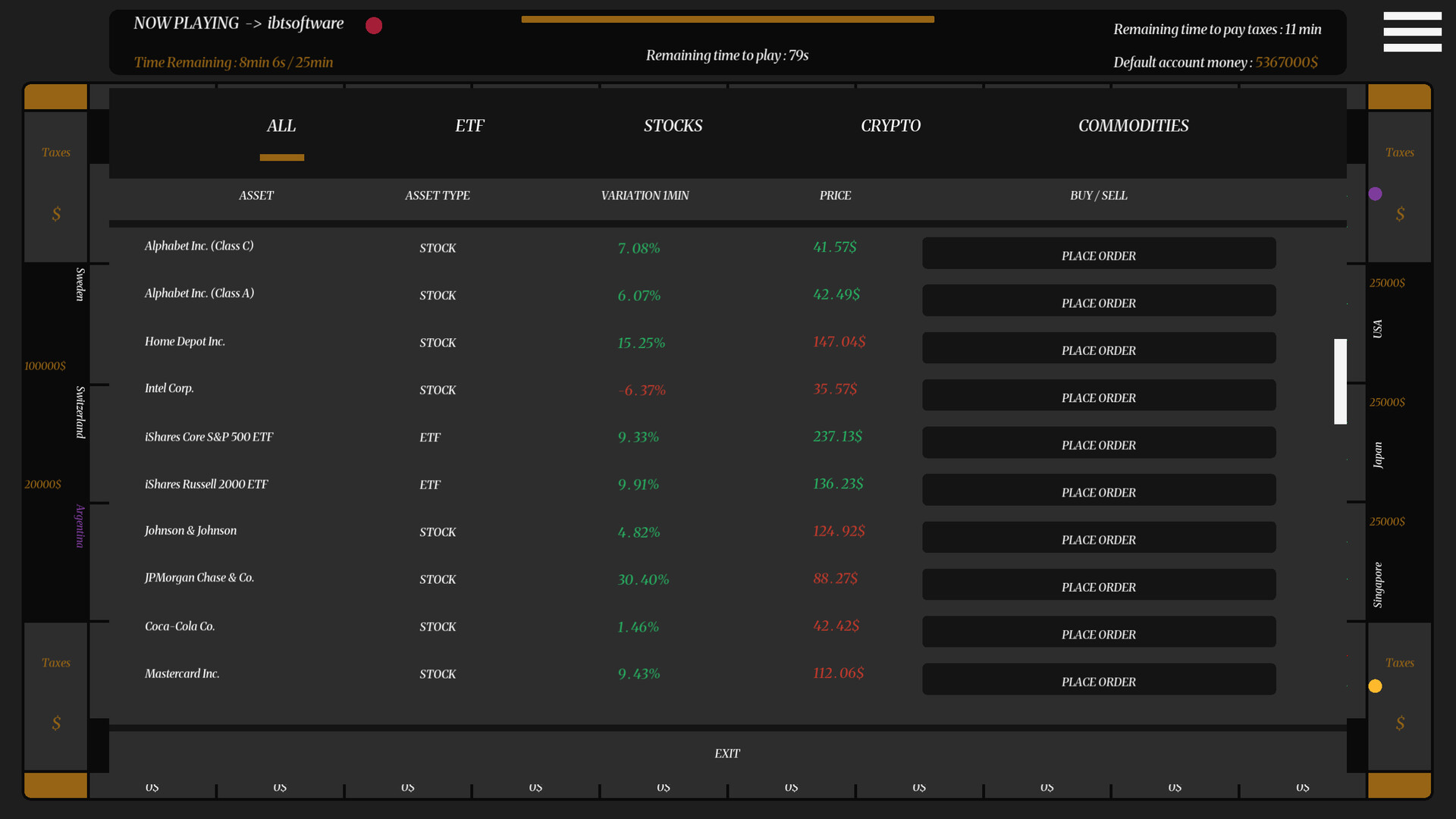Click the red status dot beside ibtsoftware
1456x819 pixels.
pos(373,25)
